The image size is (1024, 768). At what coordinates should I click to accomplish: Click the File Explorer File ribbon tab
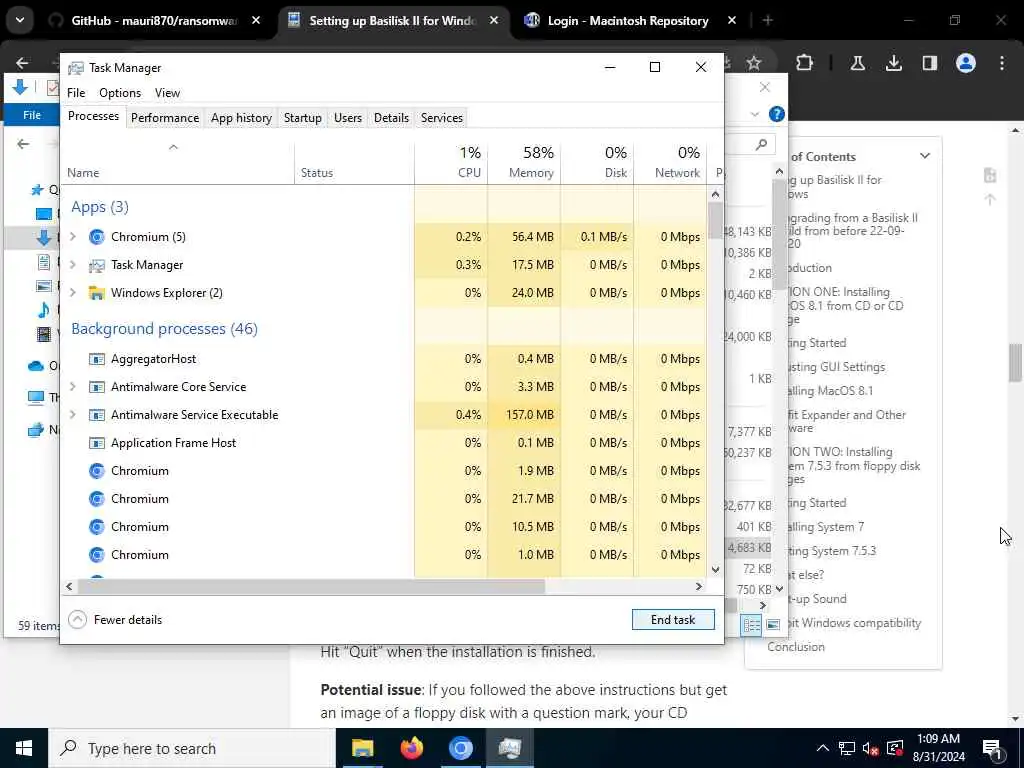click(31, 115)
